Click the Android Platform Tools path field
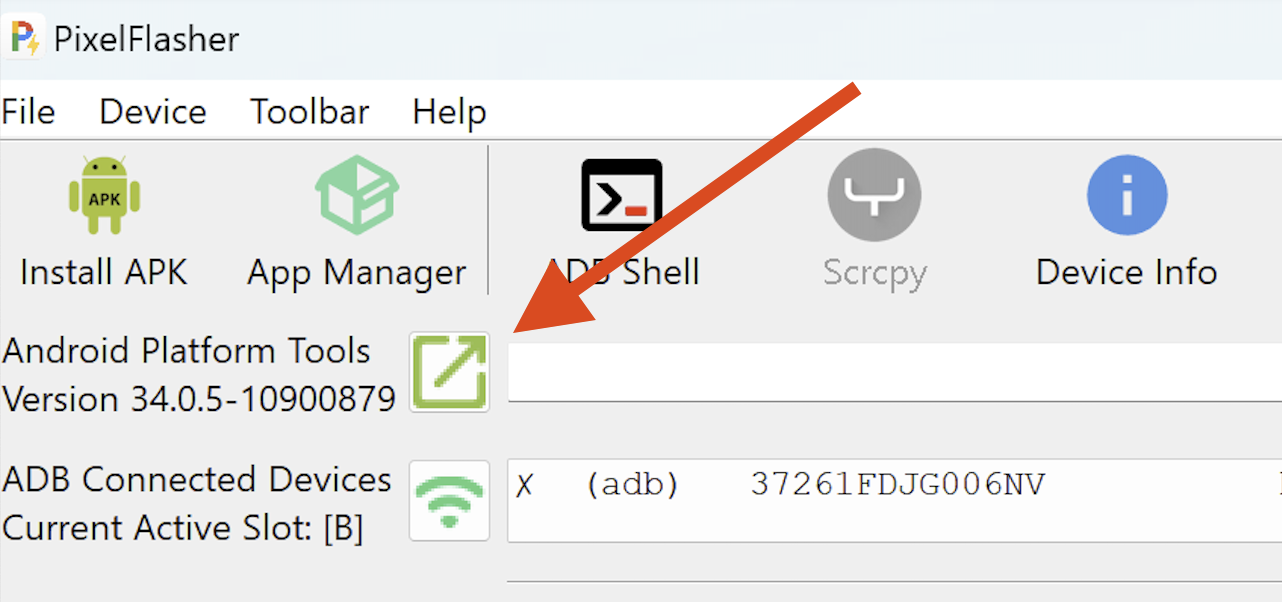The width and height of the screenshot is (1282, 602). pyautogui.click(x=894, y=371)
